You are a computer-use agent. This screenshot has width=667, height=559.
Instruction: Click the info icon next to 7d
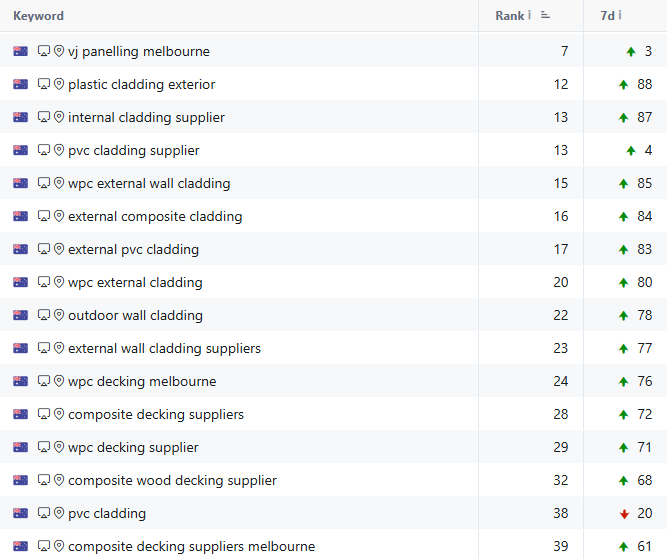pyautogui.click(x=620, y=15)
